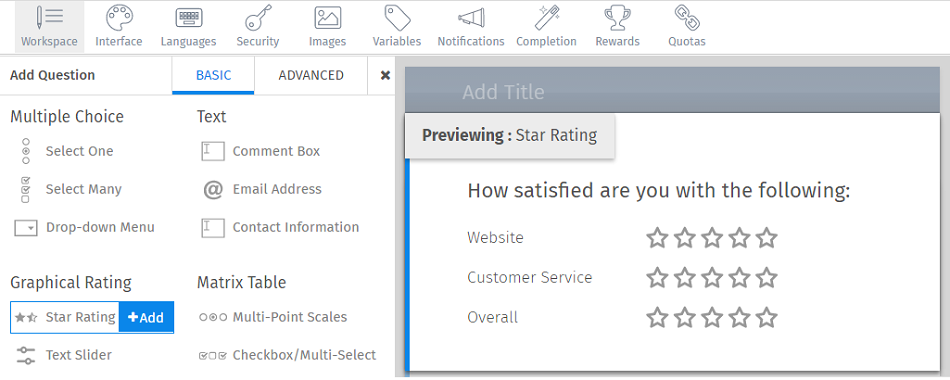Choose the Multi-Point Scales question type
The width and height of the screenshot is (950, 380).
(x=273, y=317)
